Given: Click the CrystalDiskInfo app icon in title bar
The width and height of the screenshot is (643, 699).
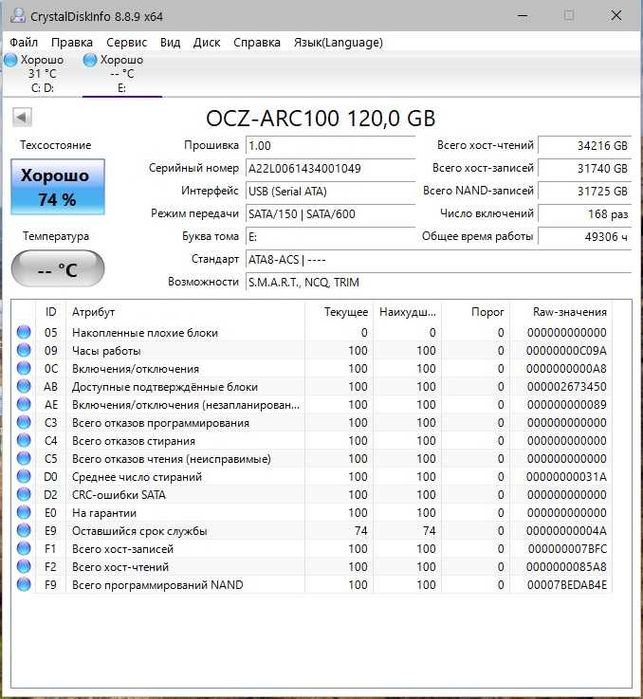Looking at the screenshot, I should tap(18, 16).
